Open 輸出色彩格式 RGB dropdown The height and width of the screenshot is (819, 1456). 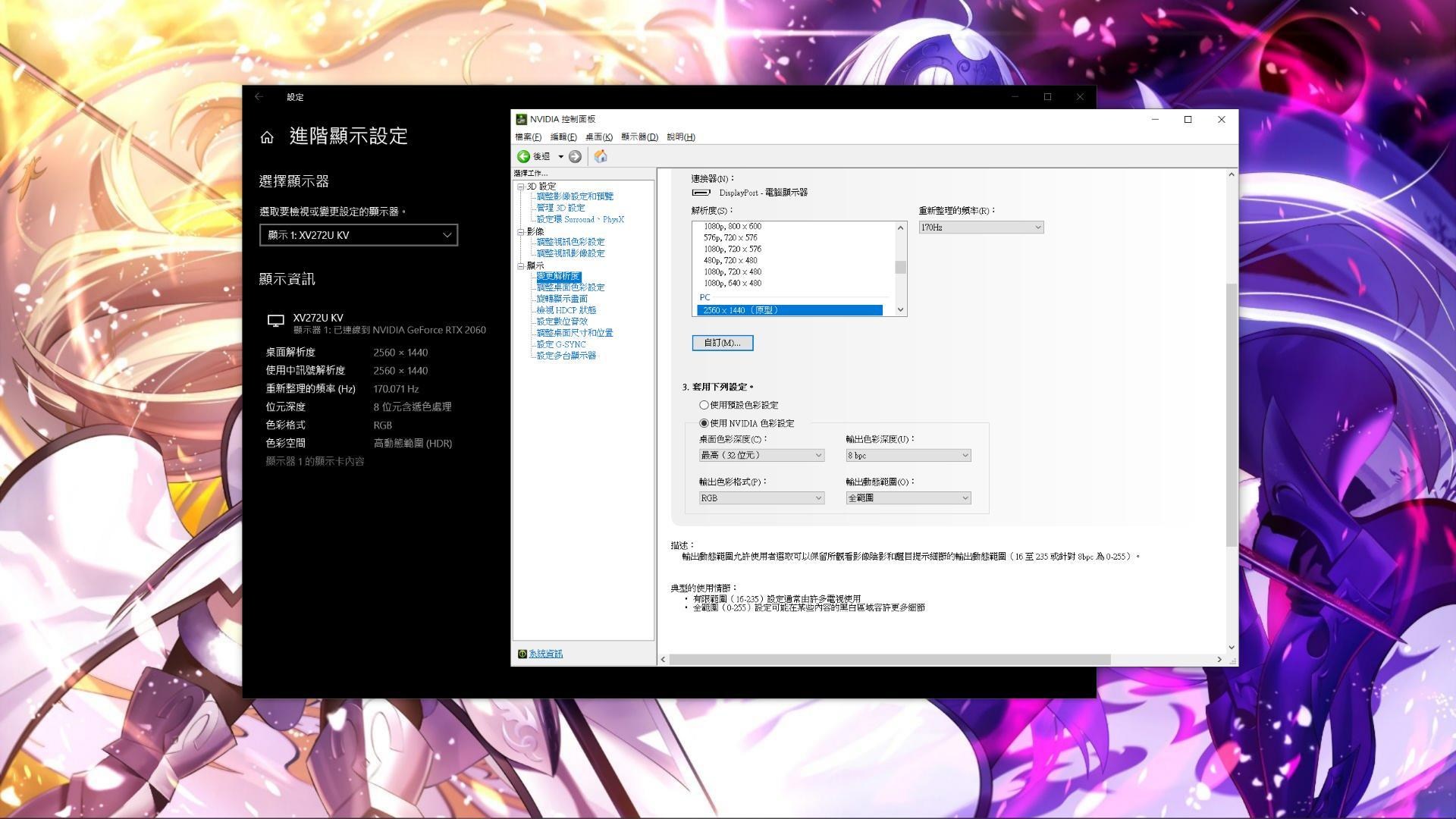761,497
